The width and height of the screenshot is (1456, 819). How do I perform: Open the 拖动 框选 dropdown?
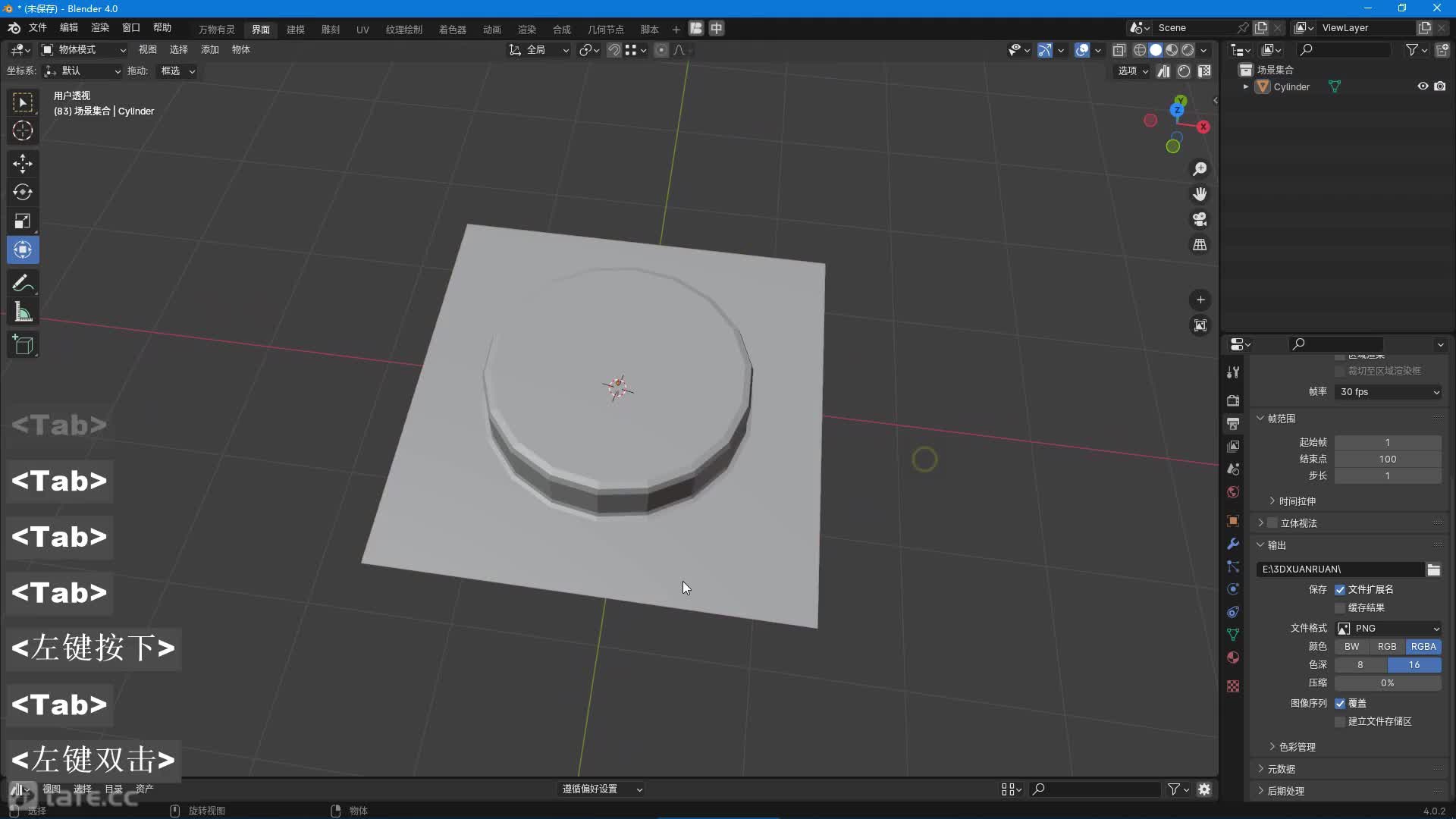178,71
